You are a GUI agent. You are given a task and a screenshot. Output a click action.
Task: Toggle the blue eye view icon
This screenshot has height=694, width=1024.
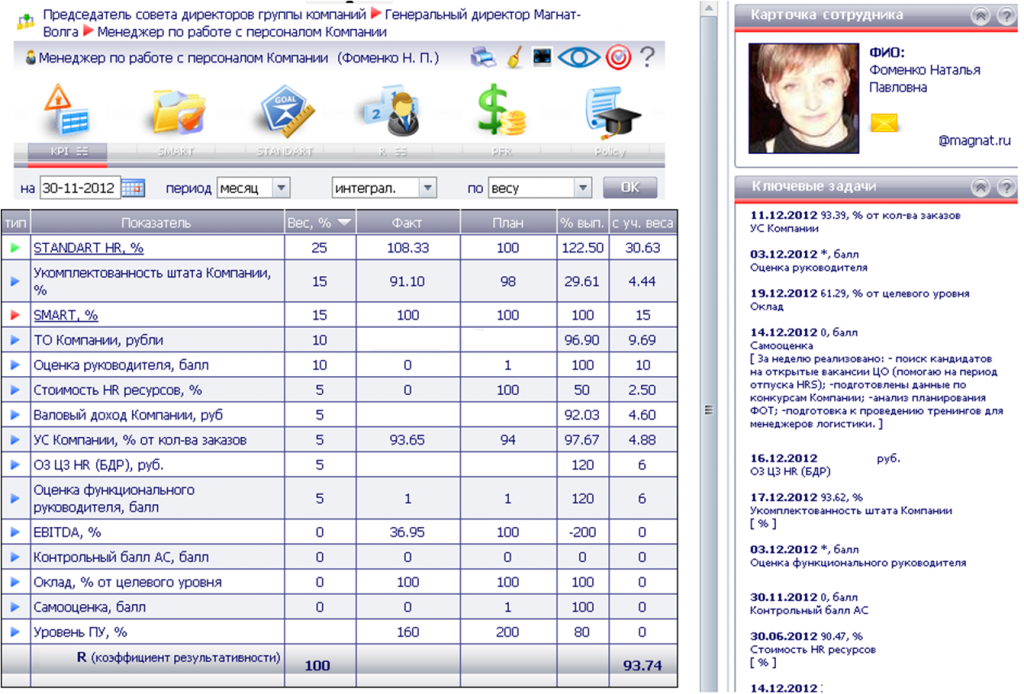pos(579,57)
